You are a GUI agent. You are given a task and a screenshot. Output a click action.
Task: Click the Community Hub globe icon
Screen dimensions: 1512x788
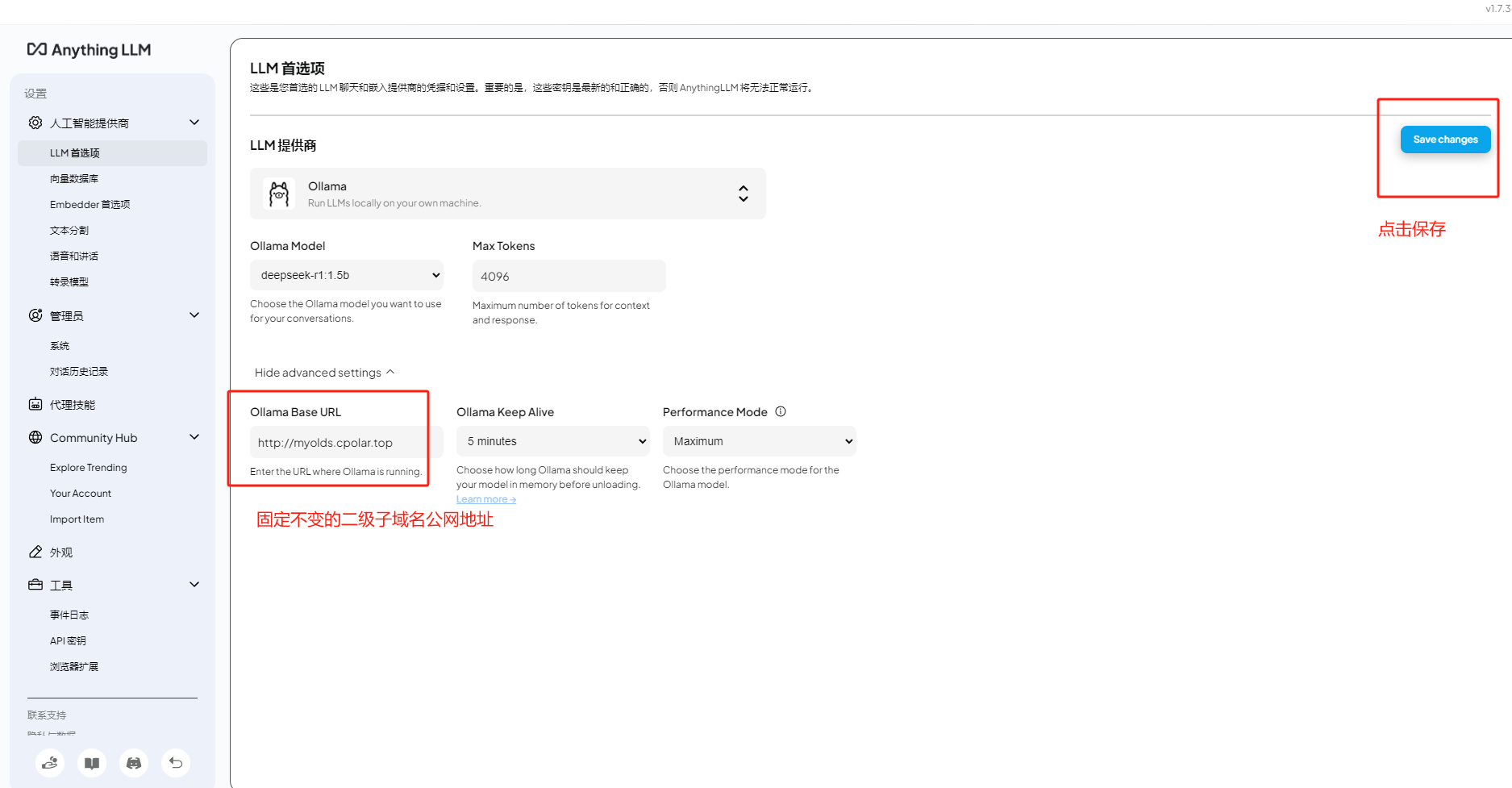(35, 437)
